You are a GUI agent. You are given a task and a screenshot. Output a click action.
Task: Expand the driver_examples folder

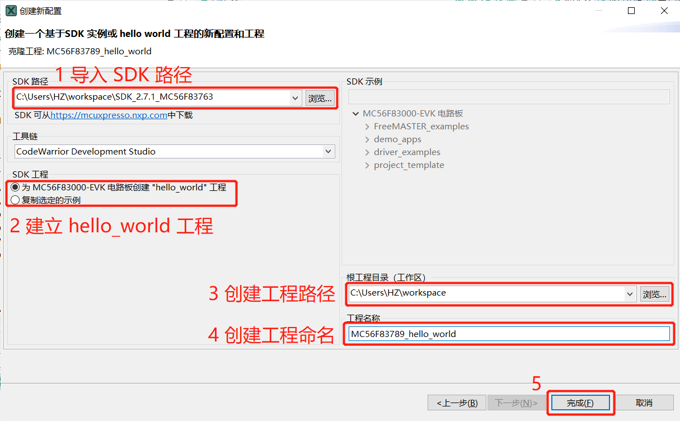click(x=367, y=153)
